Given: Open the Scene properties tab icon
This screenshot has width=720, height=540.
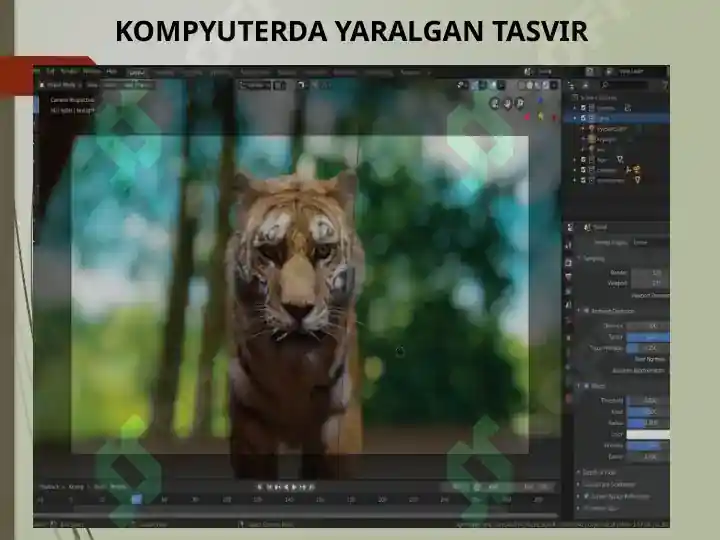Looking at the screenshot, I should coord(568,305).
